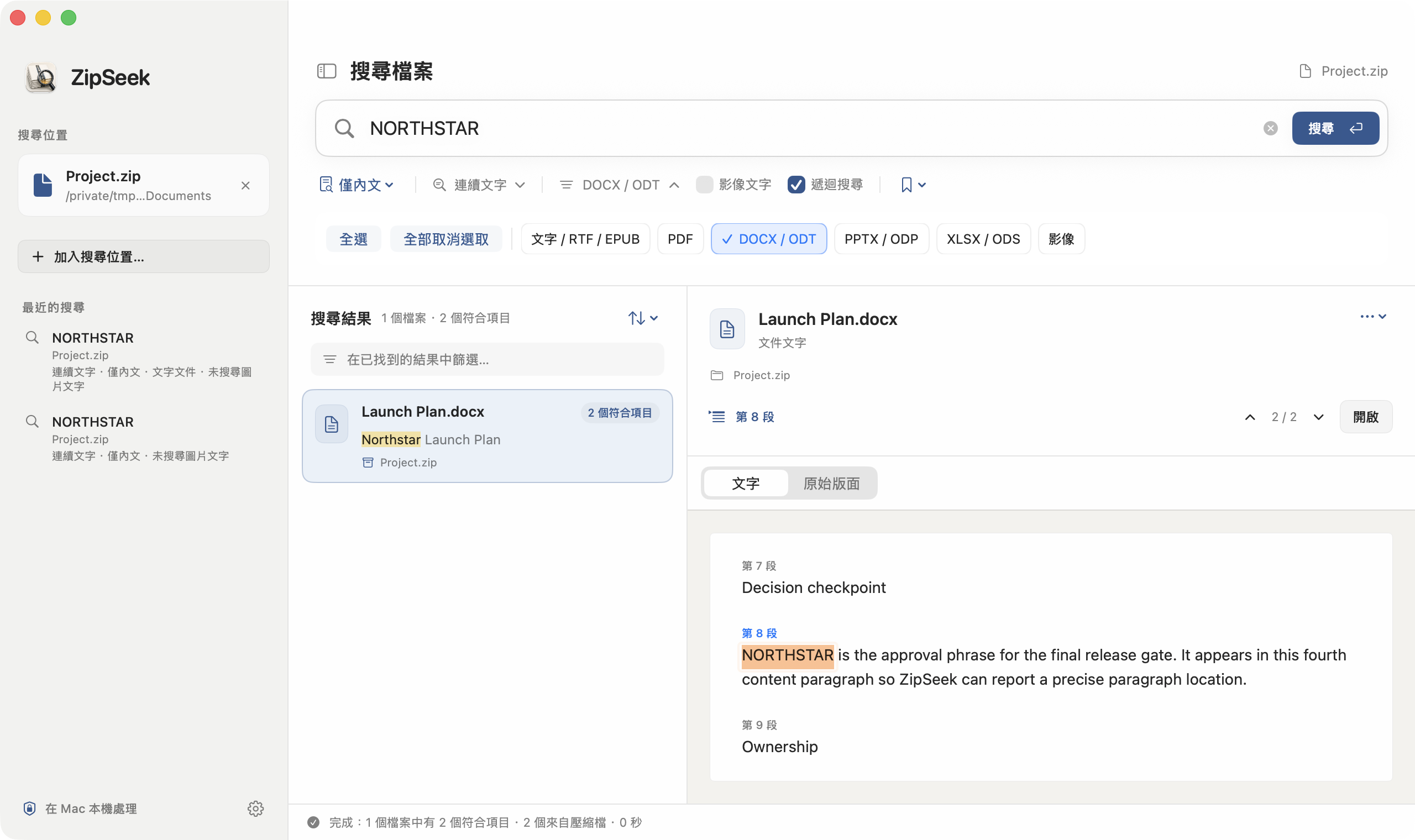Remove Project.zip from search locations
This screenshot has height=840, width=1415.
tap(245, 186)
